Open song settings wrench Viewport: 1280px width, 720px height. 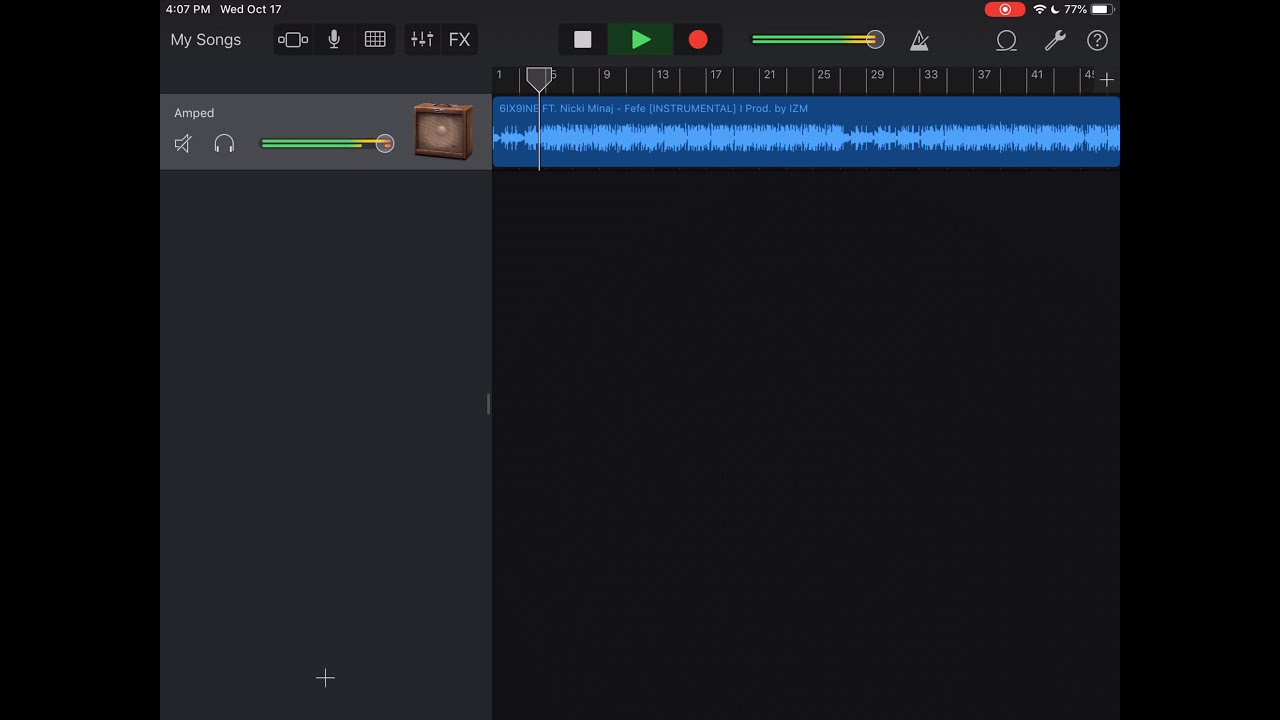tap(1055, 40)
